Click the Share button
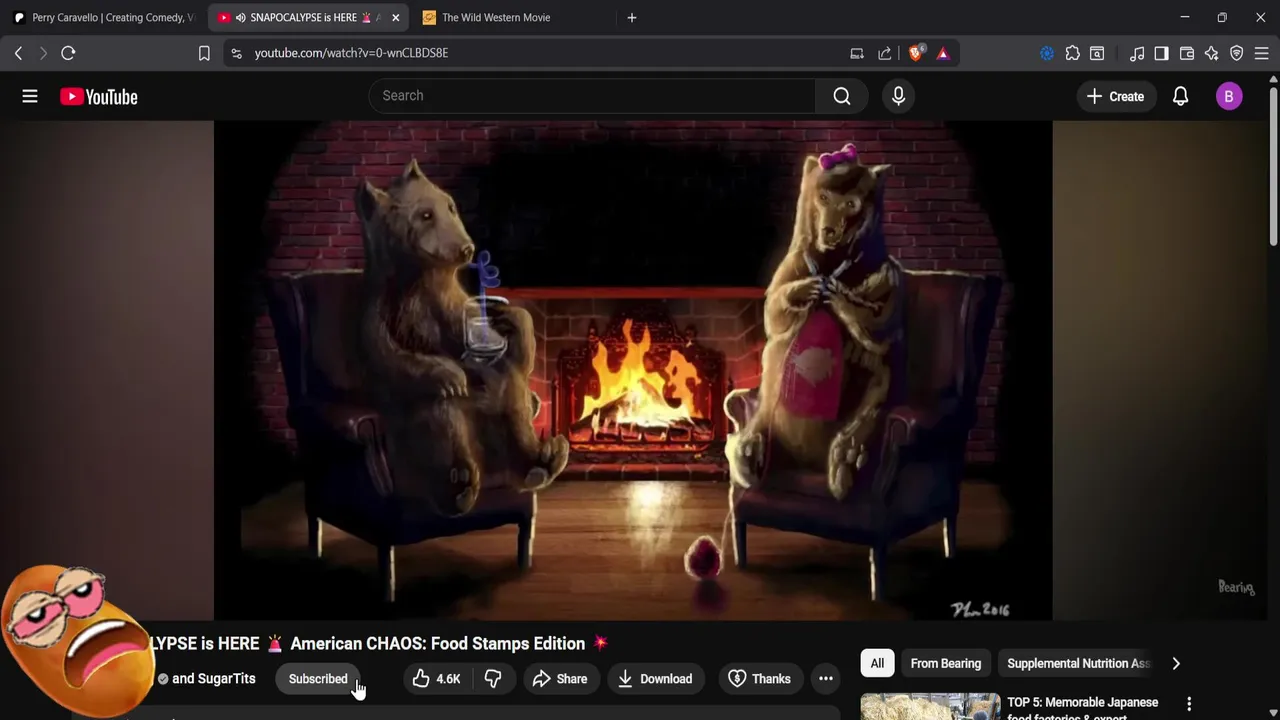This screenshot has height=720, width=1280. [560, 679]
